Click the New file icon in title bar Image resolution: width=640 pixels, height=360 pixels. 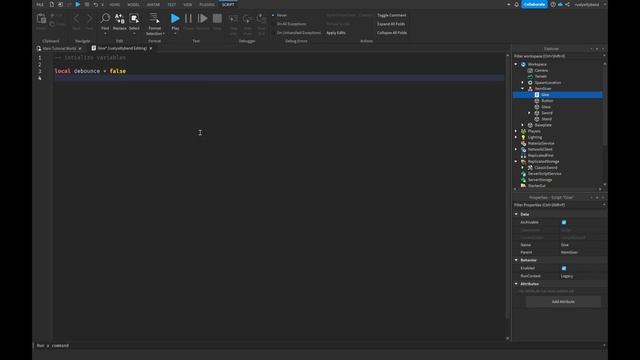[51, 4]
